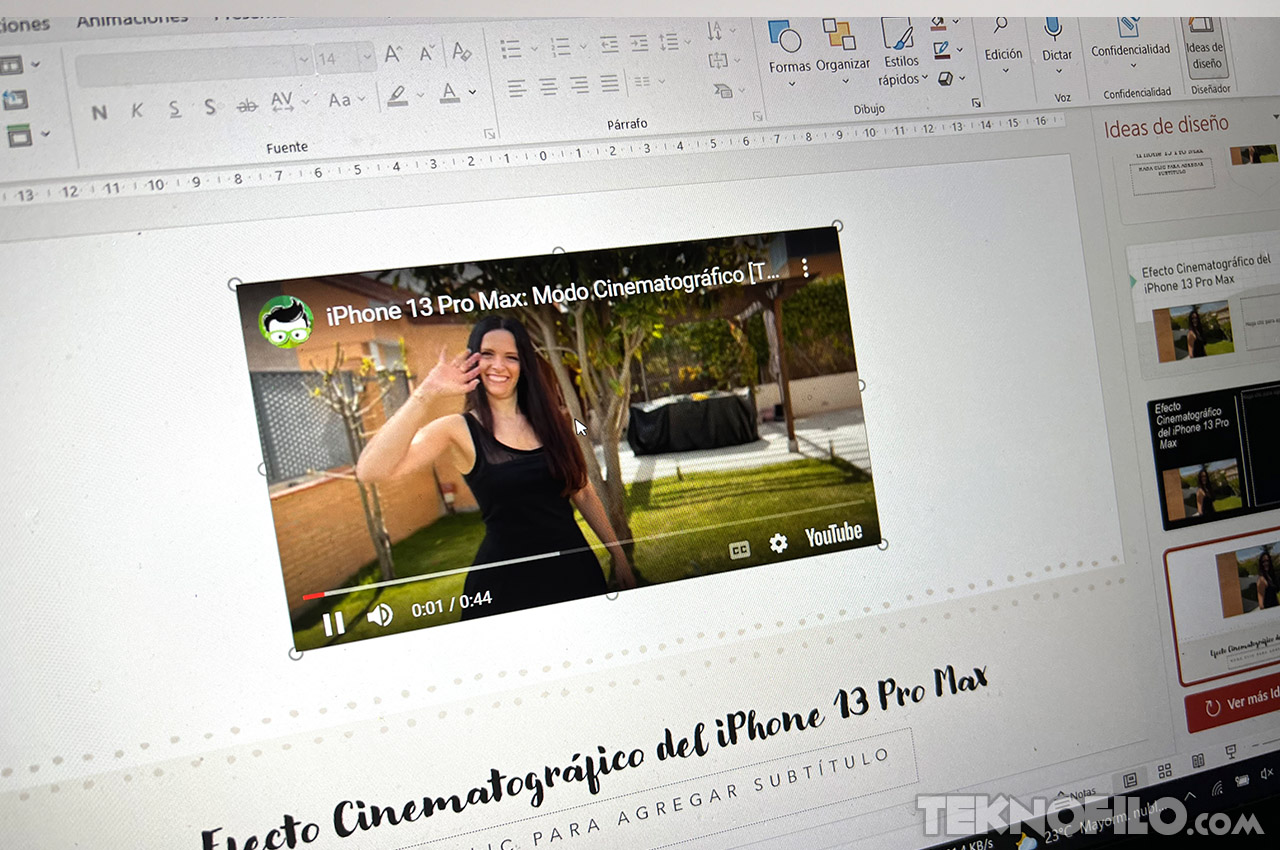The width and height of the screenshot is (1280, 850).
Task: Apply font color
Action: pyautogui.click(x=449, y=93)
